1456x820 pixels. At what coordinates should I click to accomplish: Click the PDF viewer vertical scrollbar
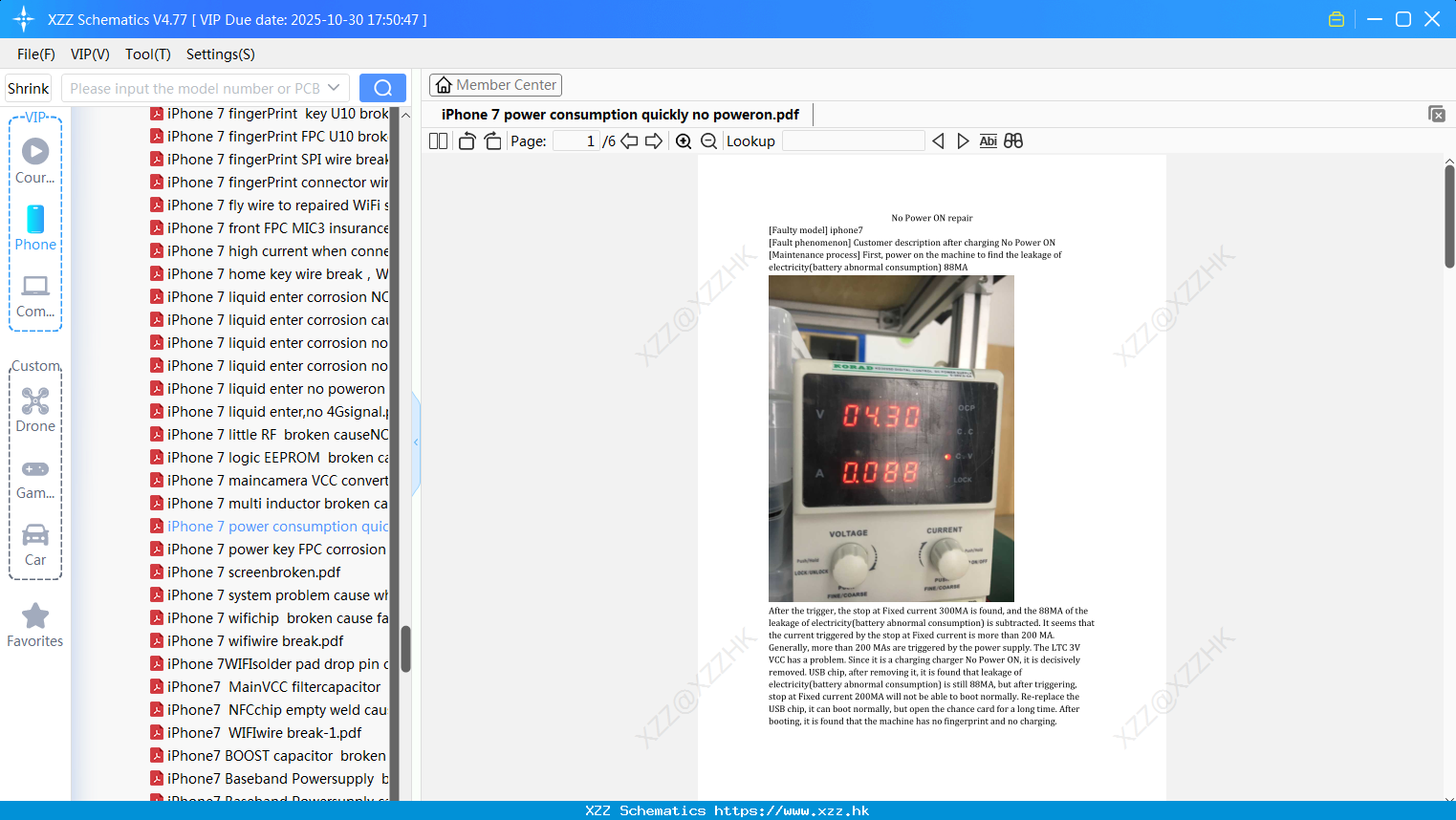pos(1449,215)
